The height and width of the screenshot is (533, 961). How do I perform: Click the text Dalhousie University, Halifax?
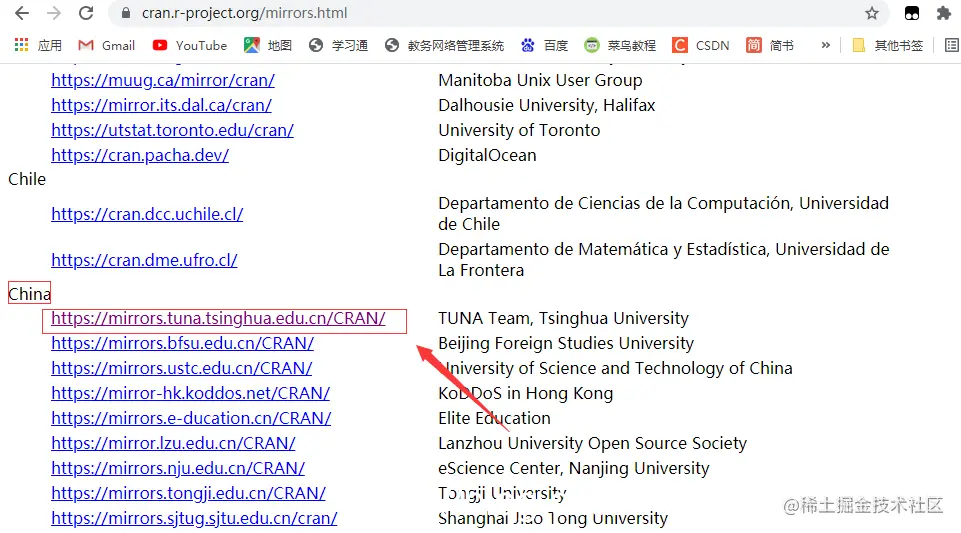[547, 105]
